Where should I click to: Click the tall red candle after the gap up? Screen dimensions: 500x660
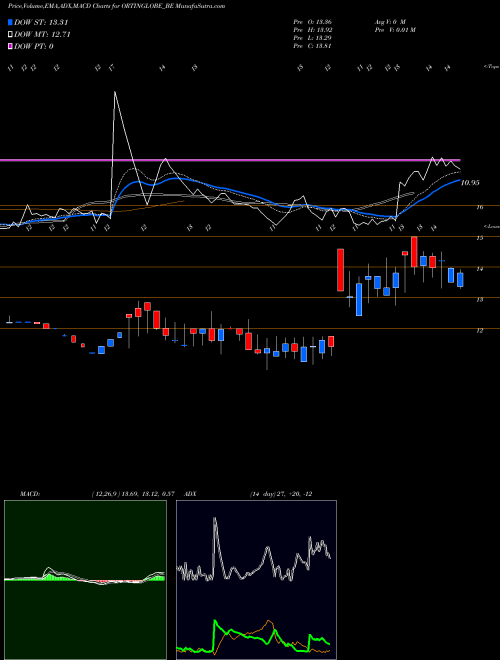pyautogui.click(x=340, y=270)
